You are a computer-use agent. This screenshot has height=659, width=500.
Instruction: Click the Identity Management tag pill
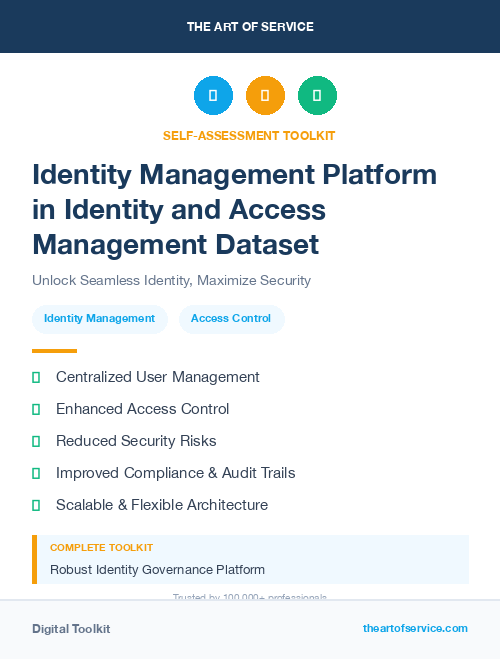coord(100,319)
